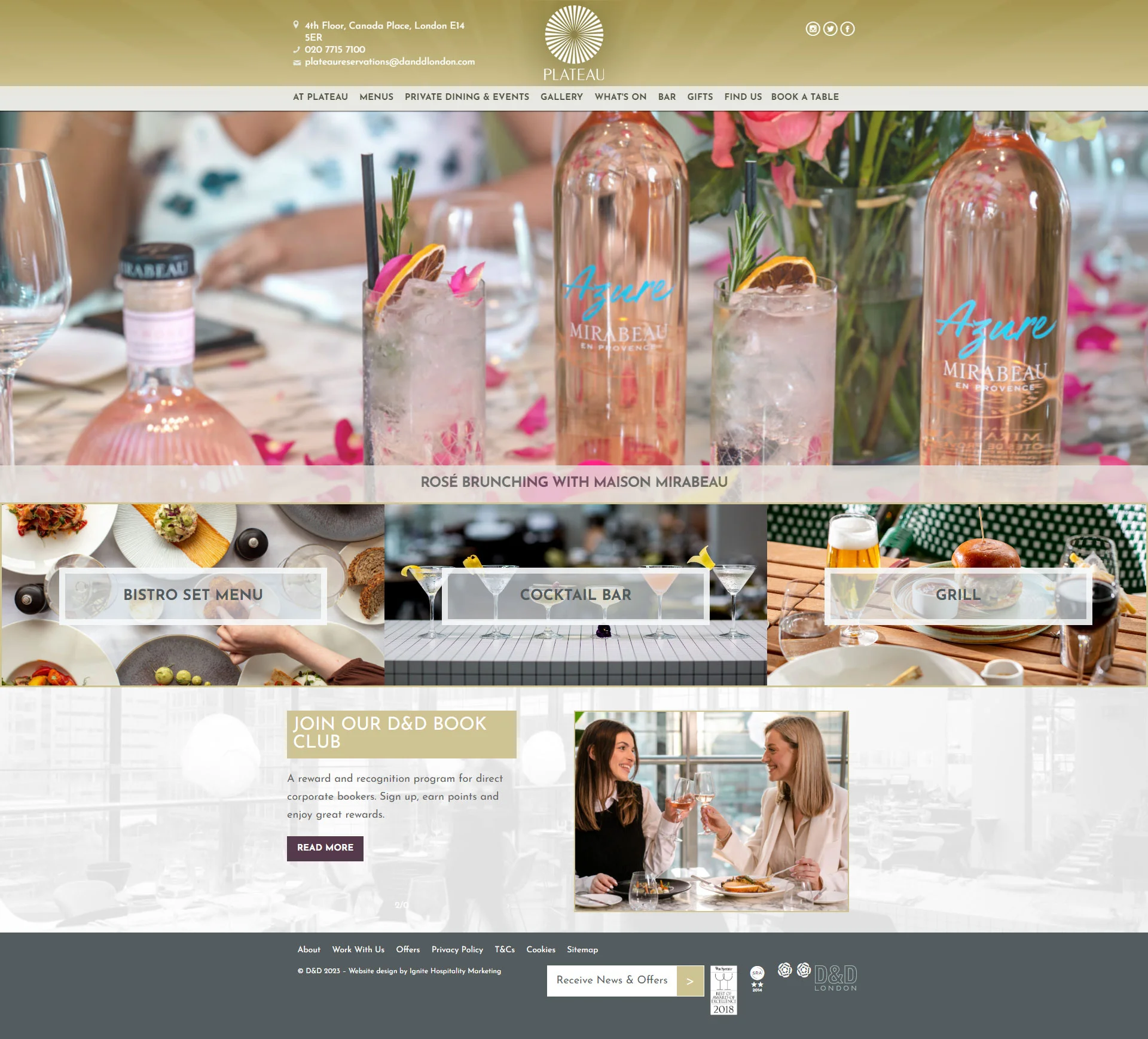The height and width of the screenshot is (1039, 1148).
Task: Click the email envelope icon
Action: [x=296, y=62]
